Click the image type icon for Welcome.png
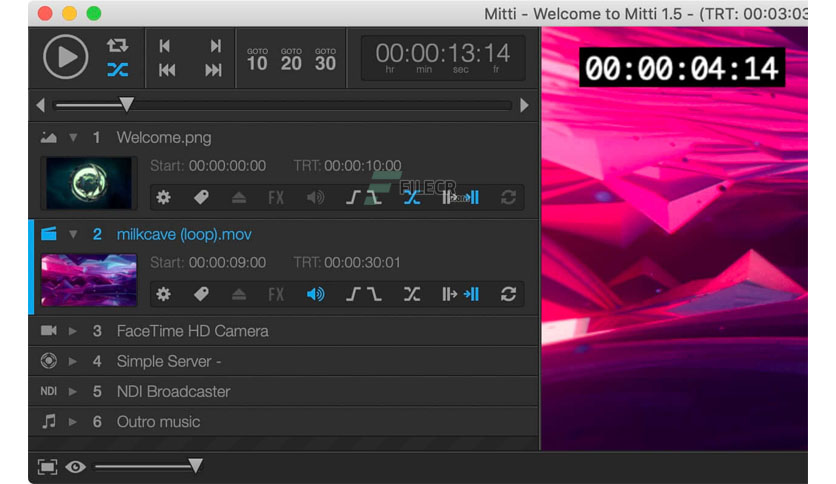The height and width of the screenshot is (484, 836). [49, 138]
